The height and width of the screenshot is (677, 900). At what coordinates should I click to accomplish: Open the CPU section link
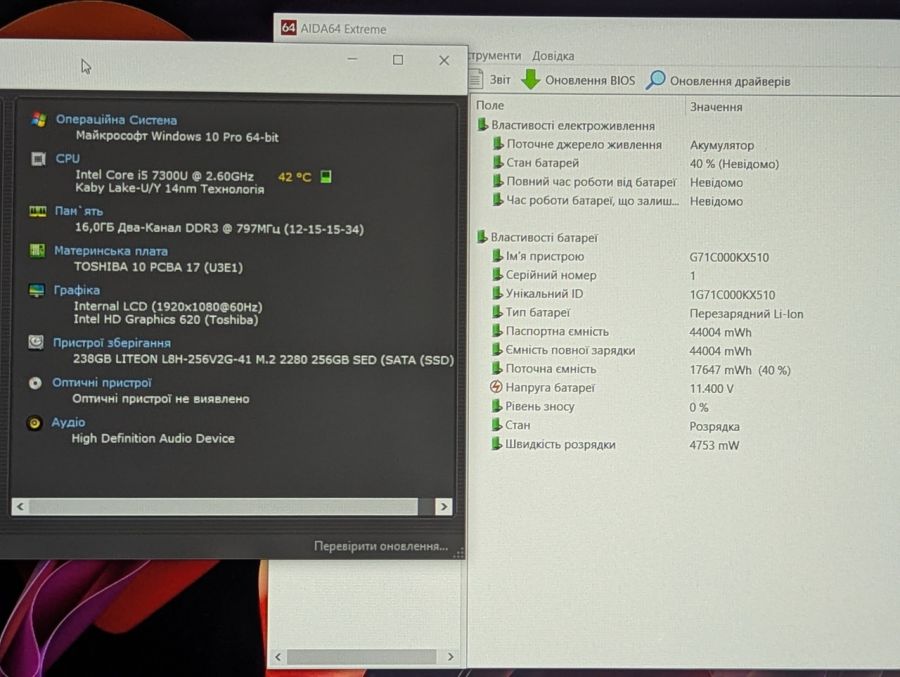coord(68,158)
